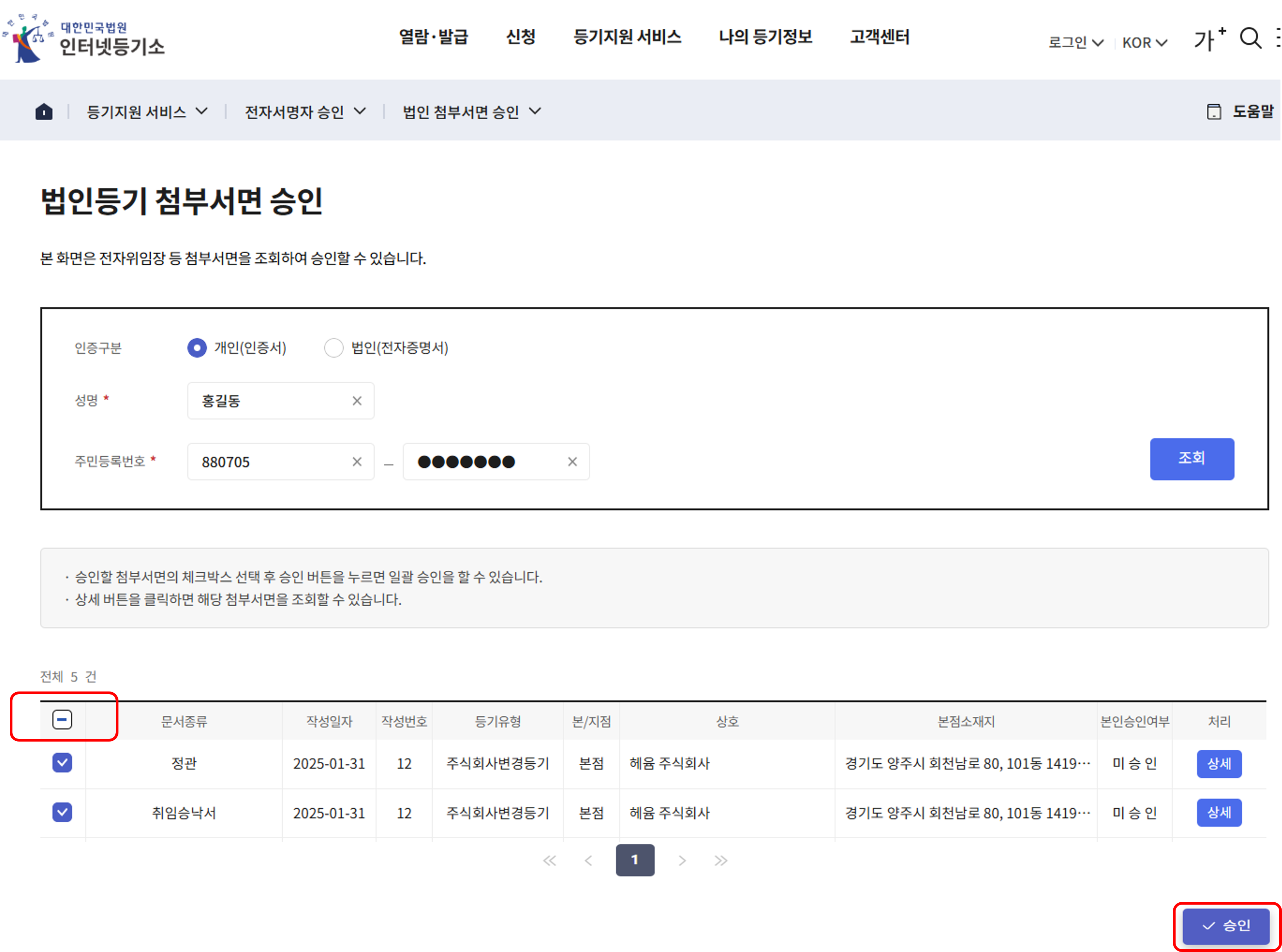Screen dimensions: 1282x952
Task: Go to next page arrow
Action: pyautogui.click(x=682, y=860)
